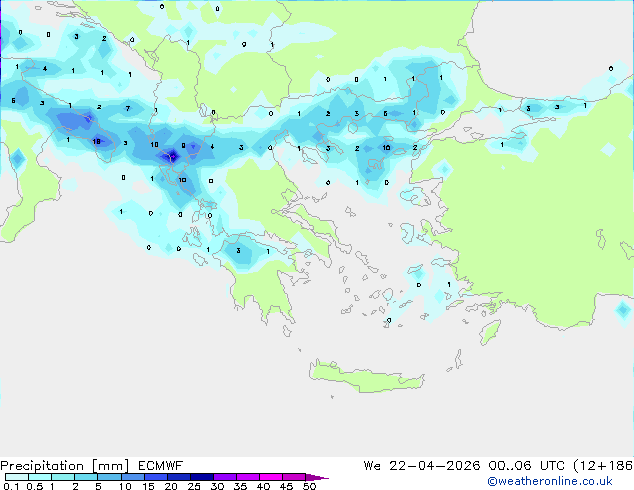634x490 pixels.
Task: Click the above-50 arrow tip of the legend
Action: (x=317, y=477)
